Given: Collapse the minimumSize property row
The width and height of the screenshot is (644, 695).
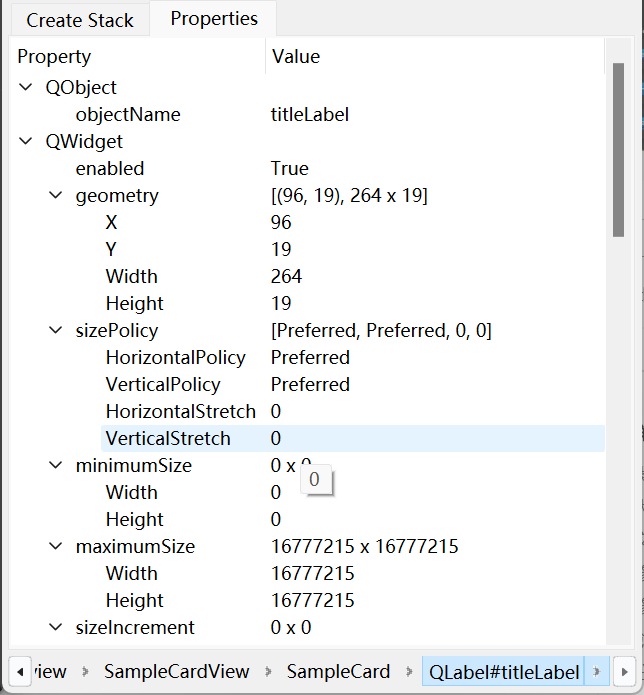Looking at the screenshot, I should (x=55, y=466).
